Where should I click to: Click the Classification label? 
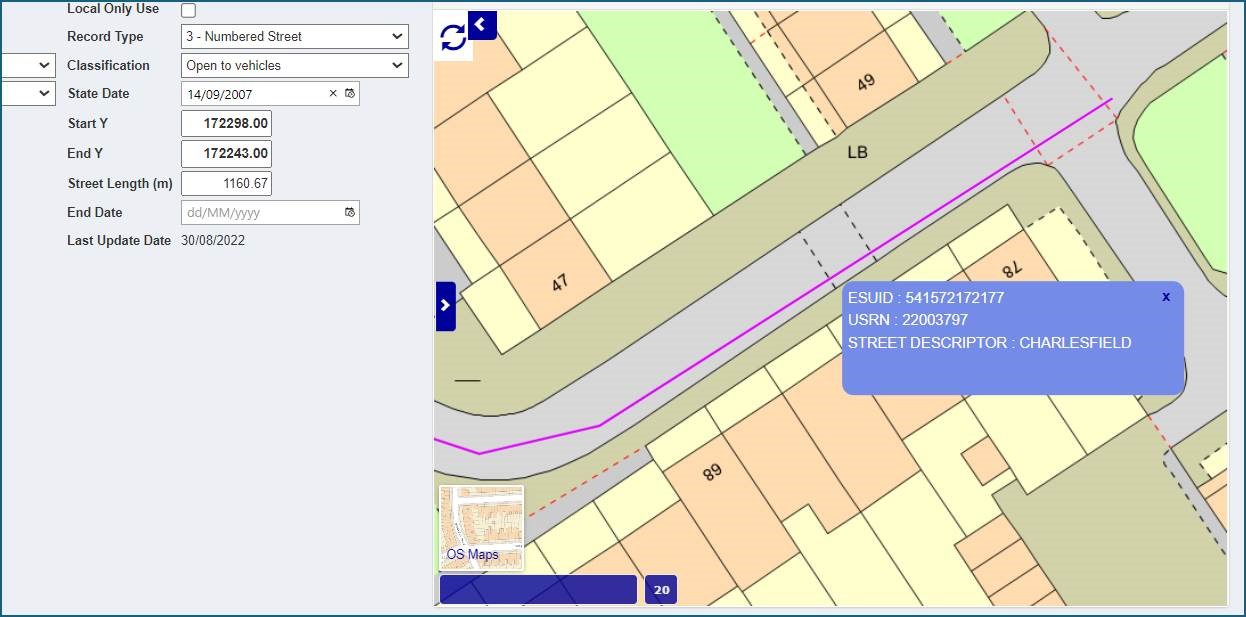click(x=108, y=66)
